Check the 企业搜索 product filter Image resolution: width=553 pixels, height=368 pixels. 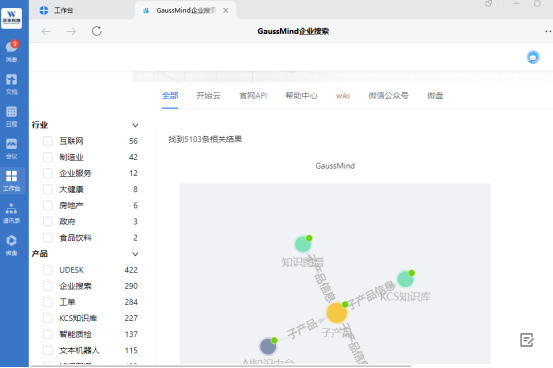48,286
